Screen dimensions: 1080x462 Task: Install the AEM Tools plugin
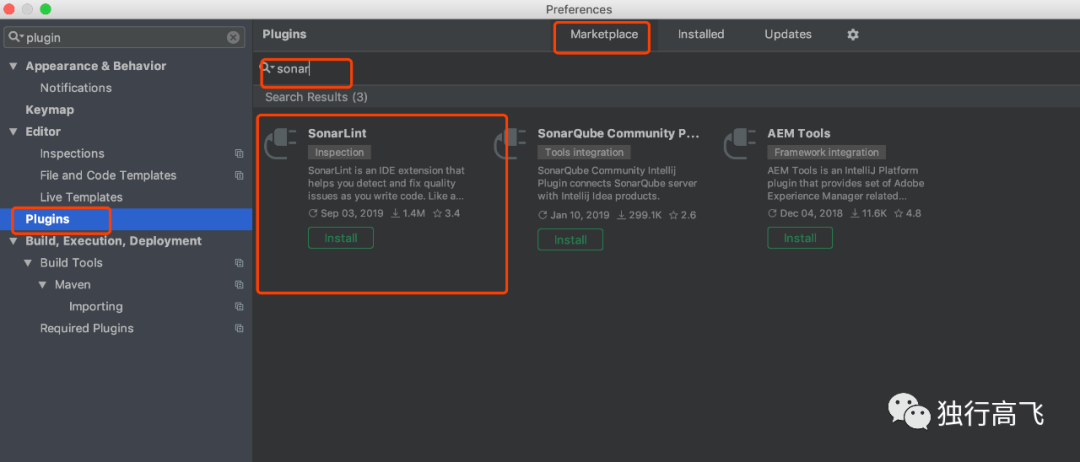pos(800,238)
